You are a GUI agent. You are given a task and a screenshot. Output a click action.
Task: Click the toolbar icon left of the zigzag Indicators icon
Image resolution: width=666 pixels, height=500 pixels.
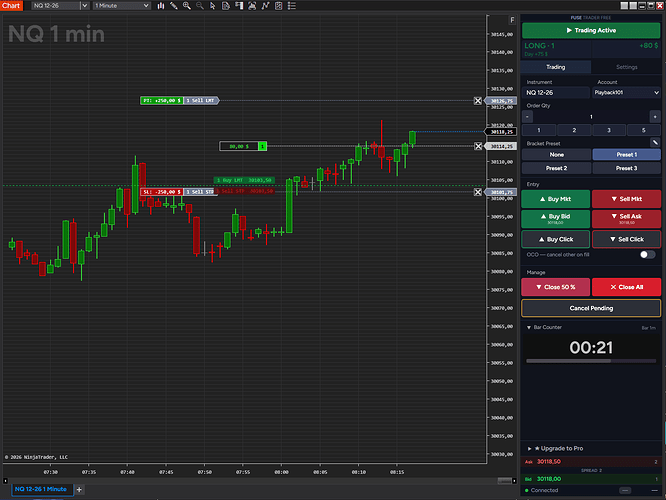[252, 6]
